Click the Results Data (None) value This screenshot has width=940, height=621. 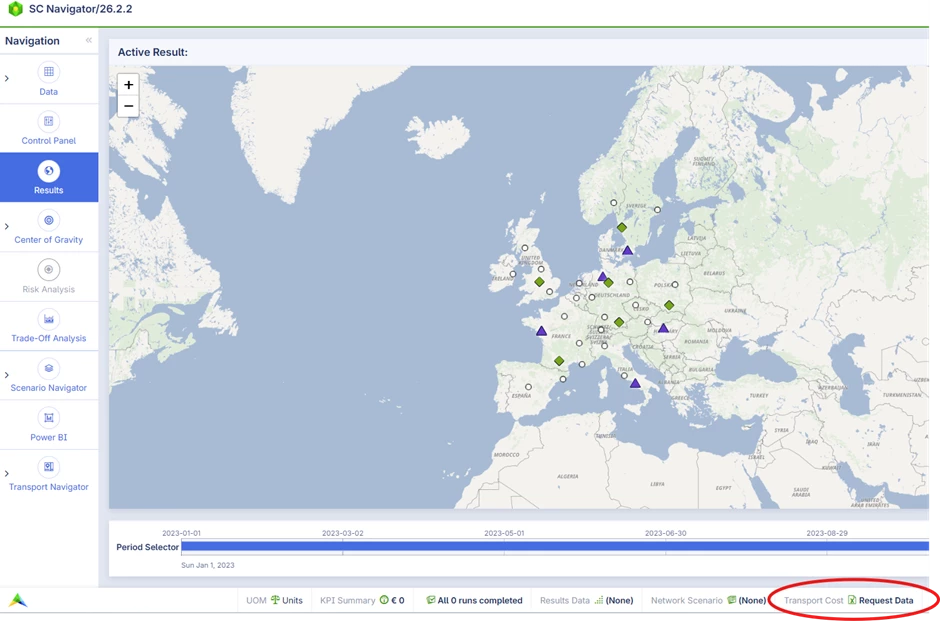pos(619,600)
